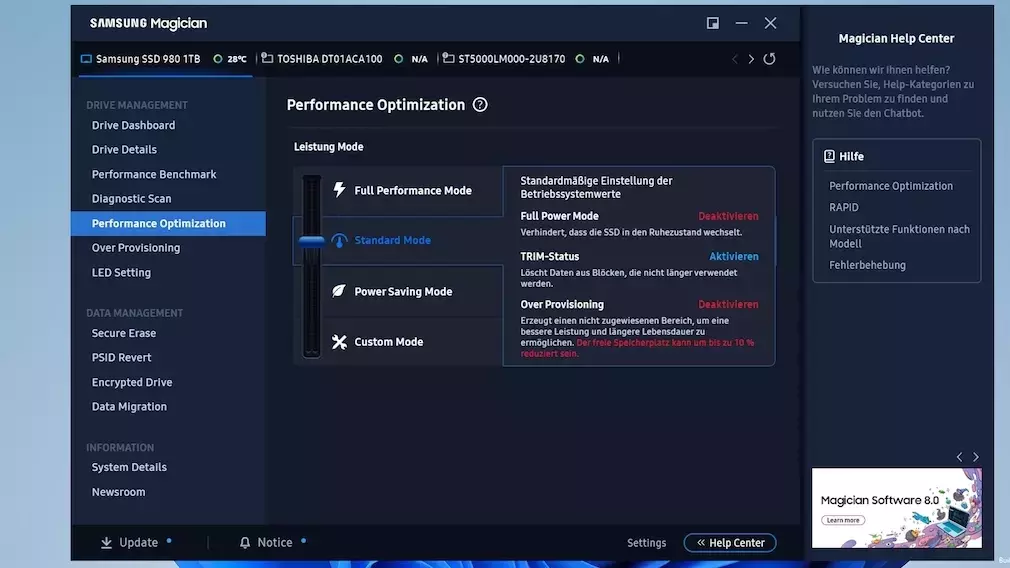Toggle the compact window mode icon

click(x=713, y=23)
